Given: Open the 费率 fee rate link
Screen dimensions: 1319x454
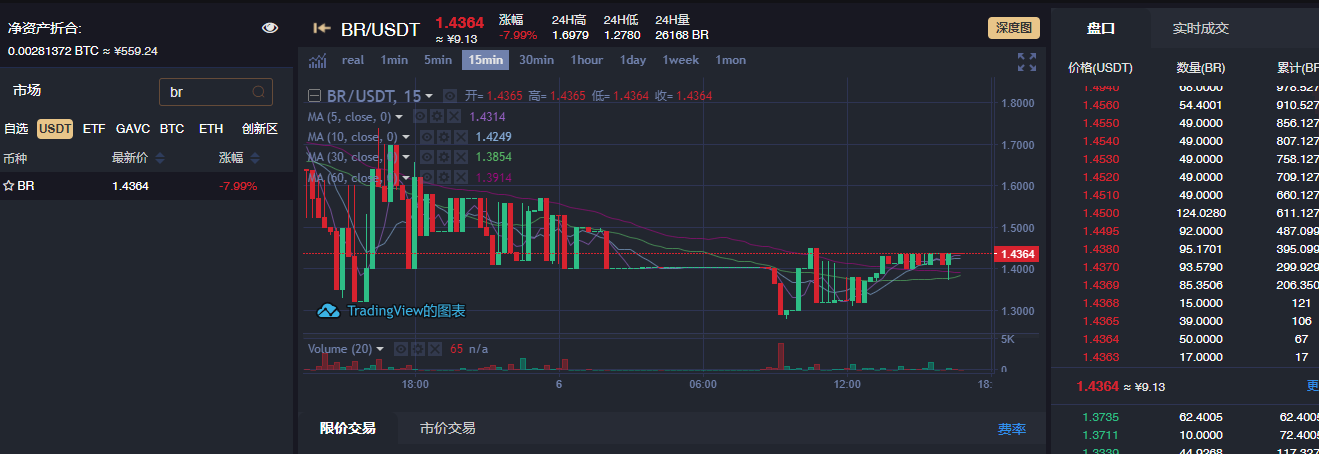Looking at the screenshot, I should point(1011,429).
